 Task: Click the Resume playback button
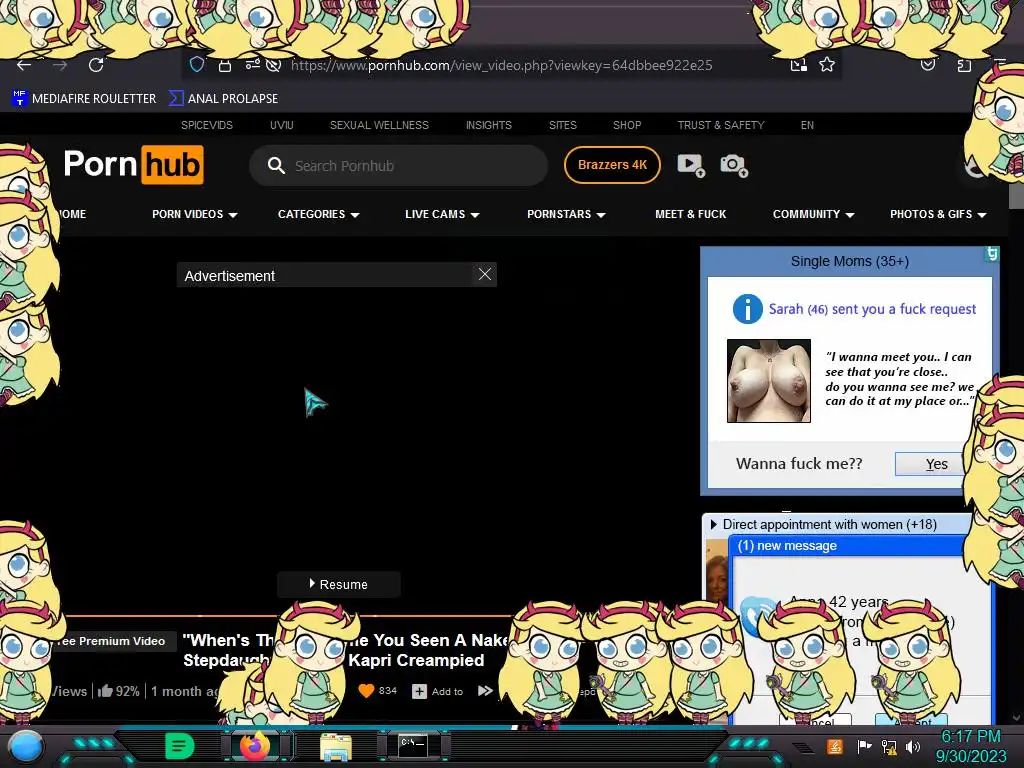coord(338,584)
